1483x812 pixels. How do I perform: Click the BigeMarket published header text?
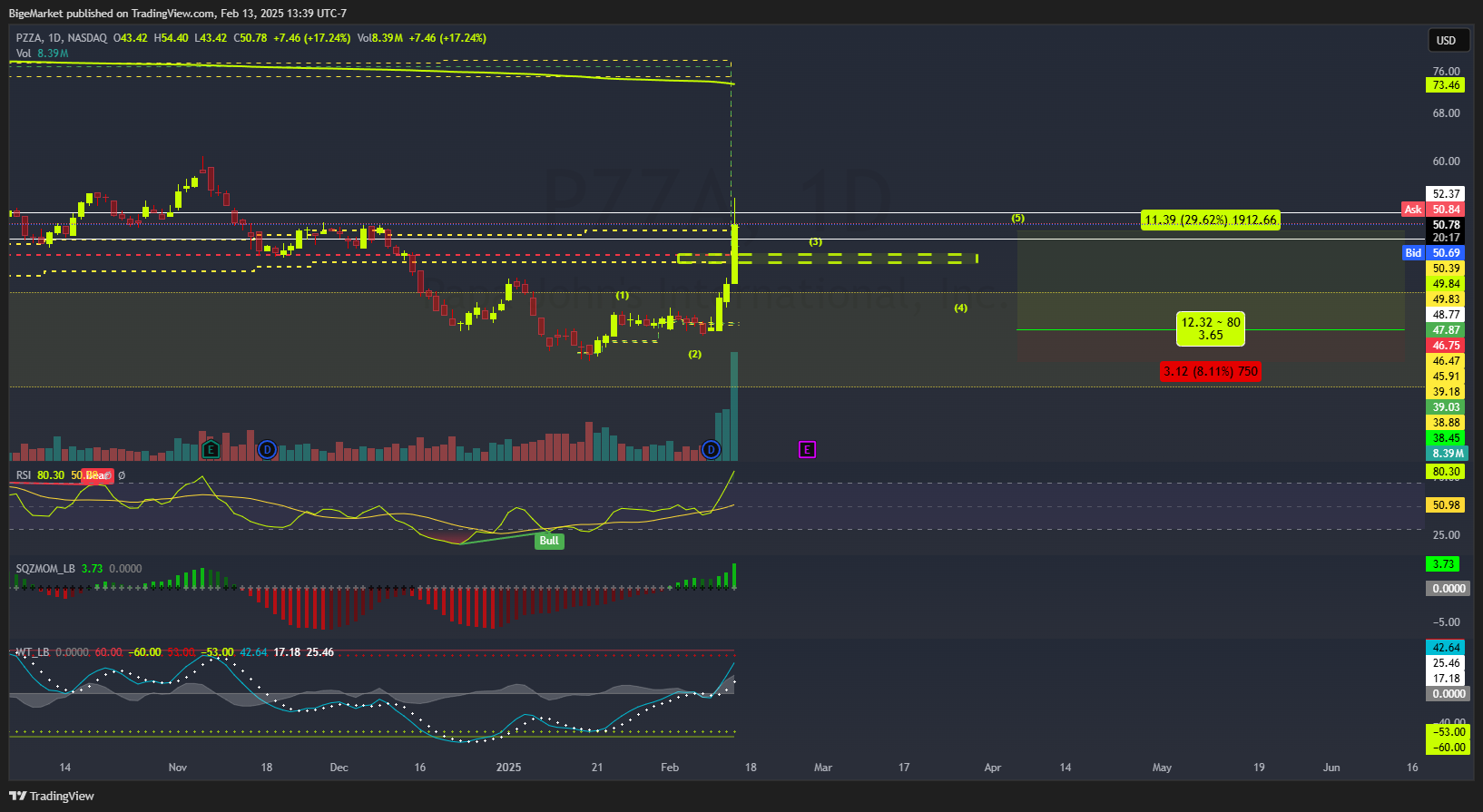coord(177,13)
